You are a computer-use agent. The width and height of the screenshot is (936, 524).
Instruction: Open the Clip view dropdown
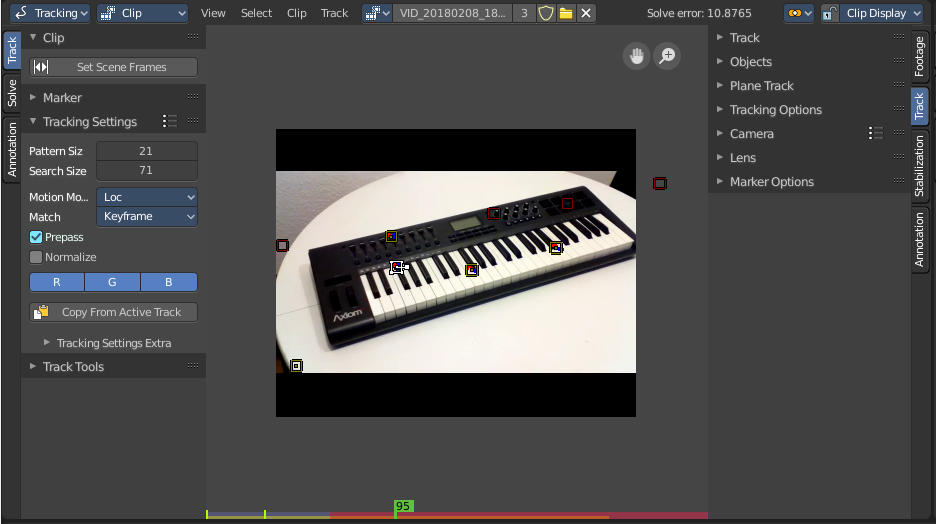click(142, 13)
